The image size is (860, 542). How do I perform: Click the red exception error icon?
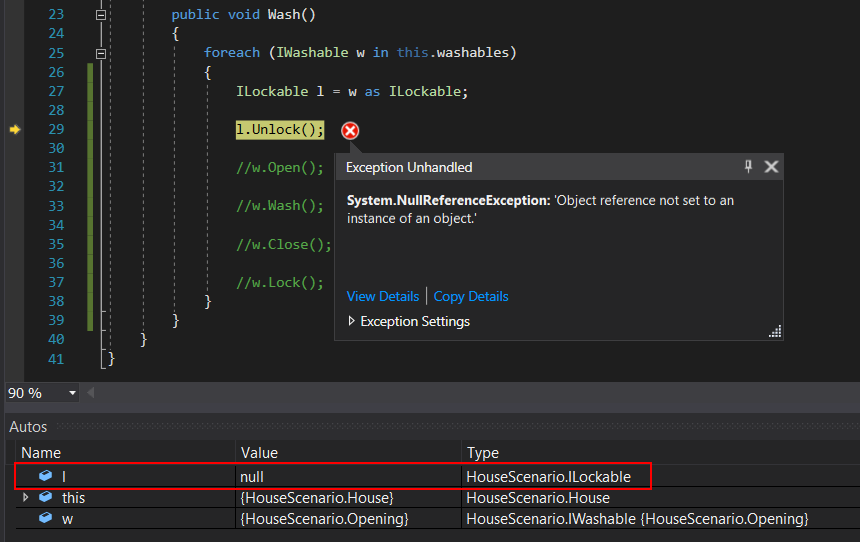(350, 131)
